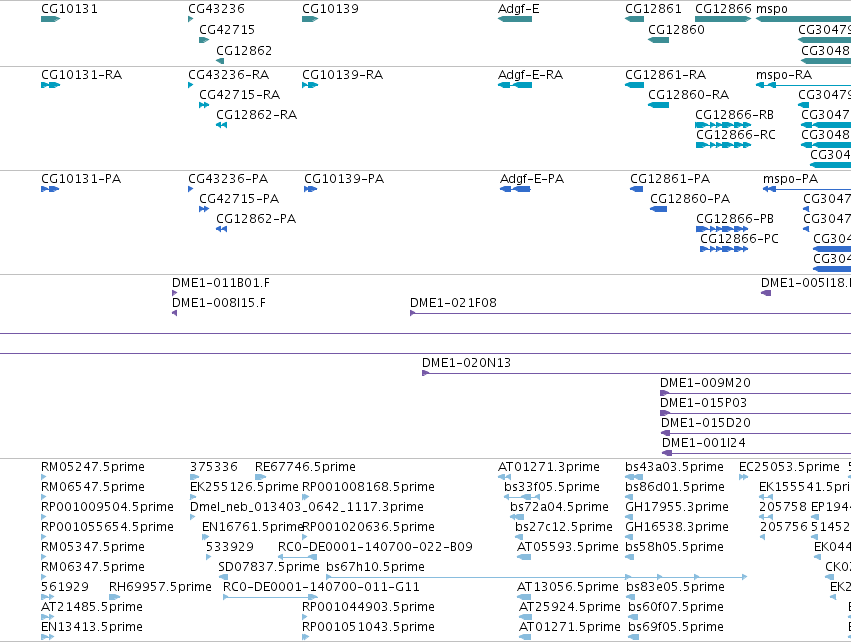Select the CG10139 gene feature

(x=331, y=9)
